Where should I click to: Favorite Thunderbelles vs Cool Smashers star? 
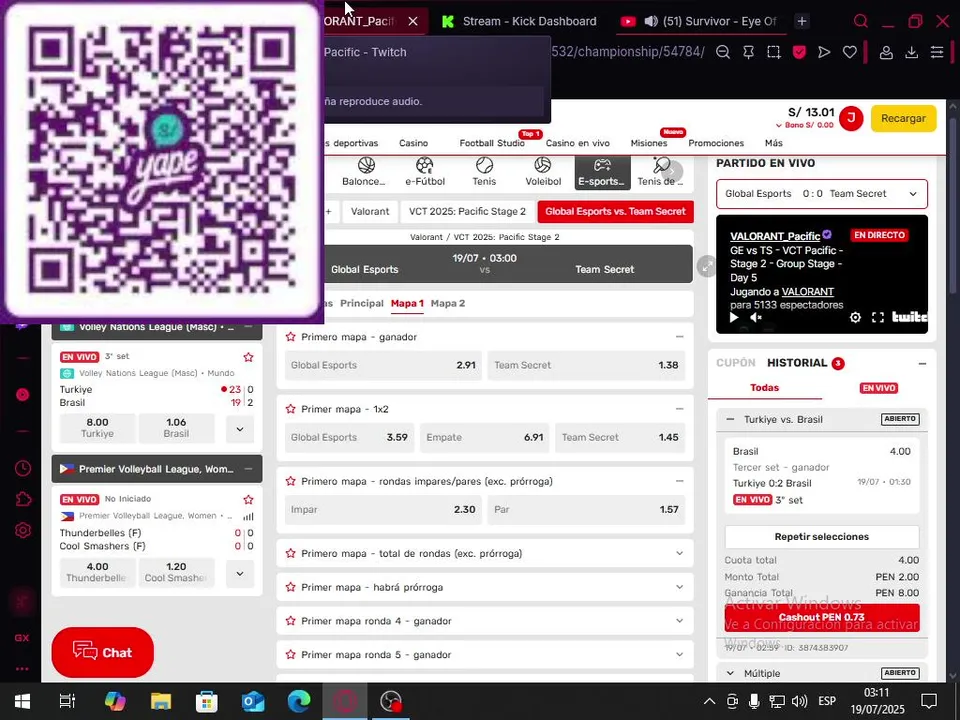[248, 500]
